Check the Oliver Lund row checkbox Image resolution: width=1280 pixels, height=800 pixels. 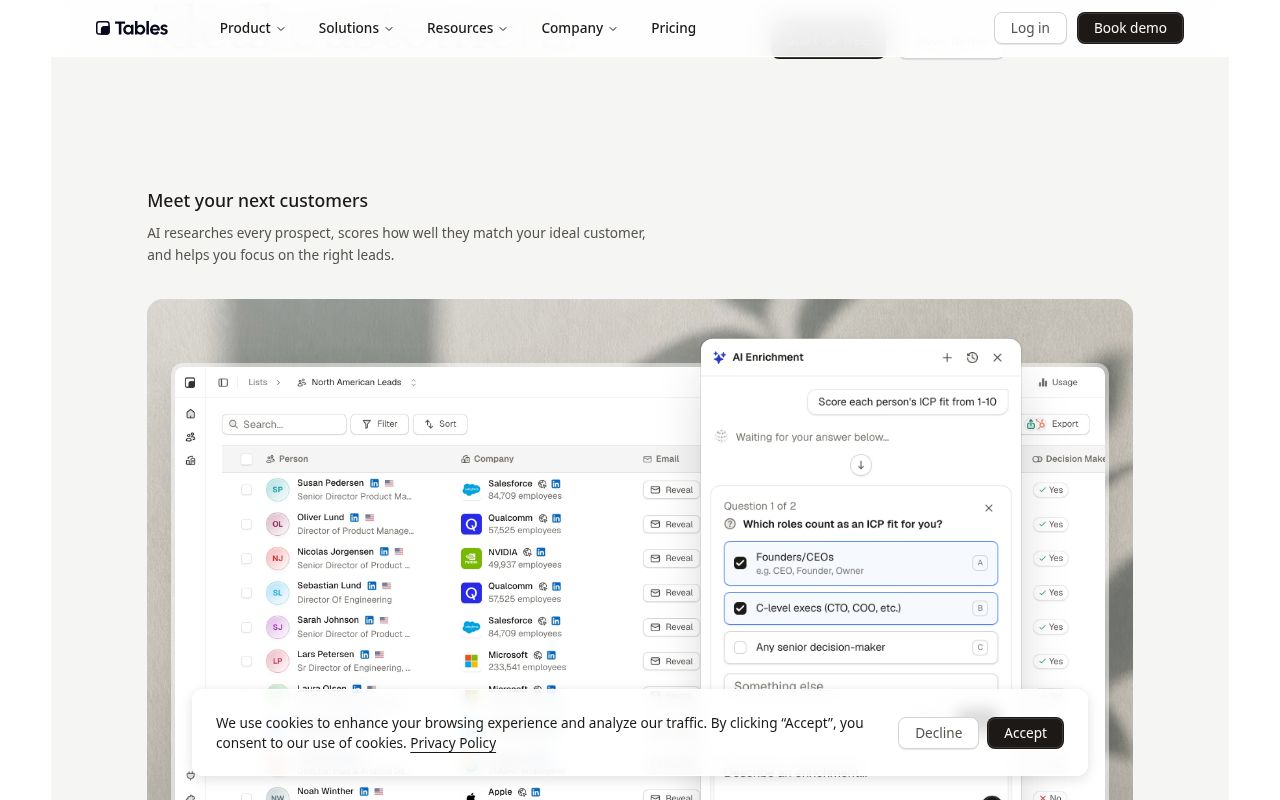click(247, 524)
